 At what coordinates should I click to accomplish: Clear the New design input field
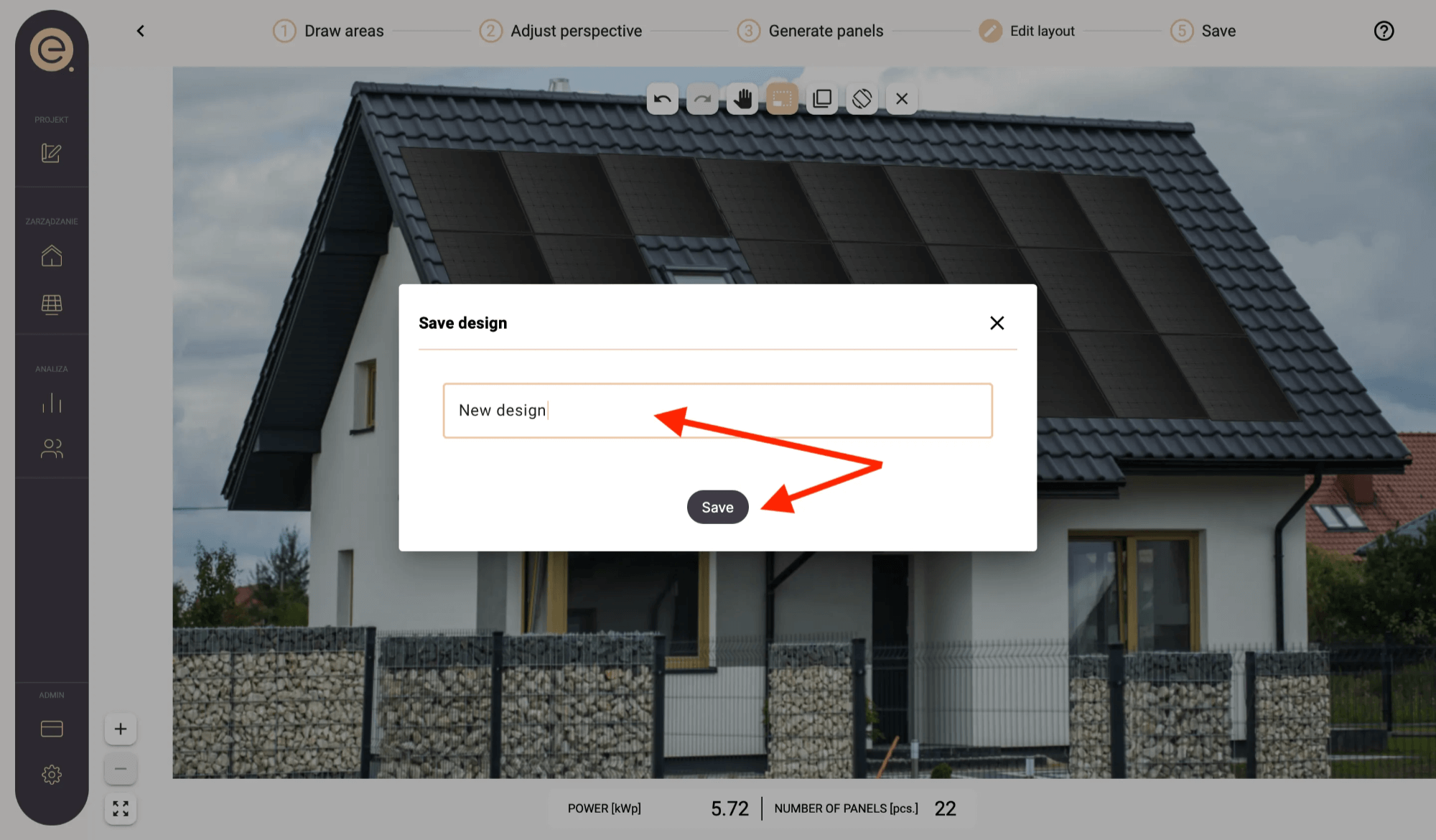coord(718,410)
